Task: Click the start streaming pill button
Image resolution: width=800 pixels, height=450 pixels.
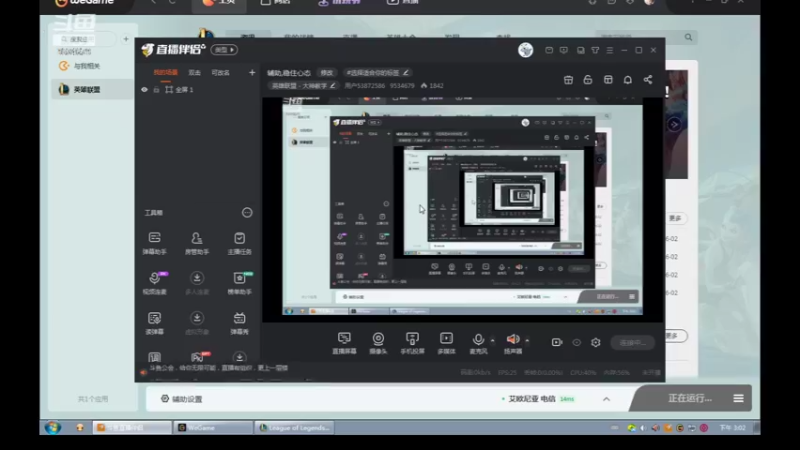Action: coord(633,342)
